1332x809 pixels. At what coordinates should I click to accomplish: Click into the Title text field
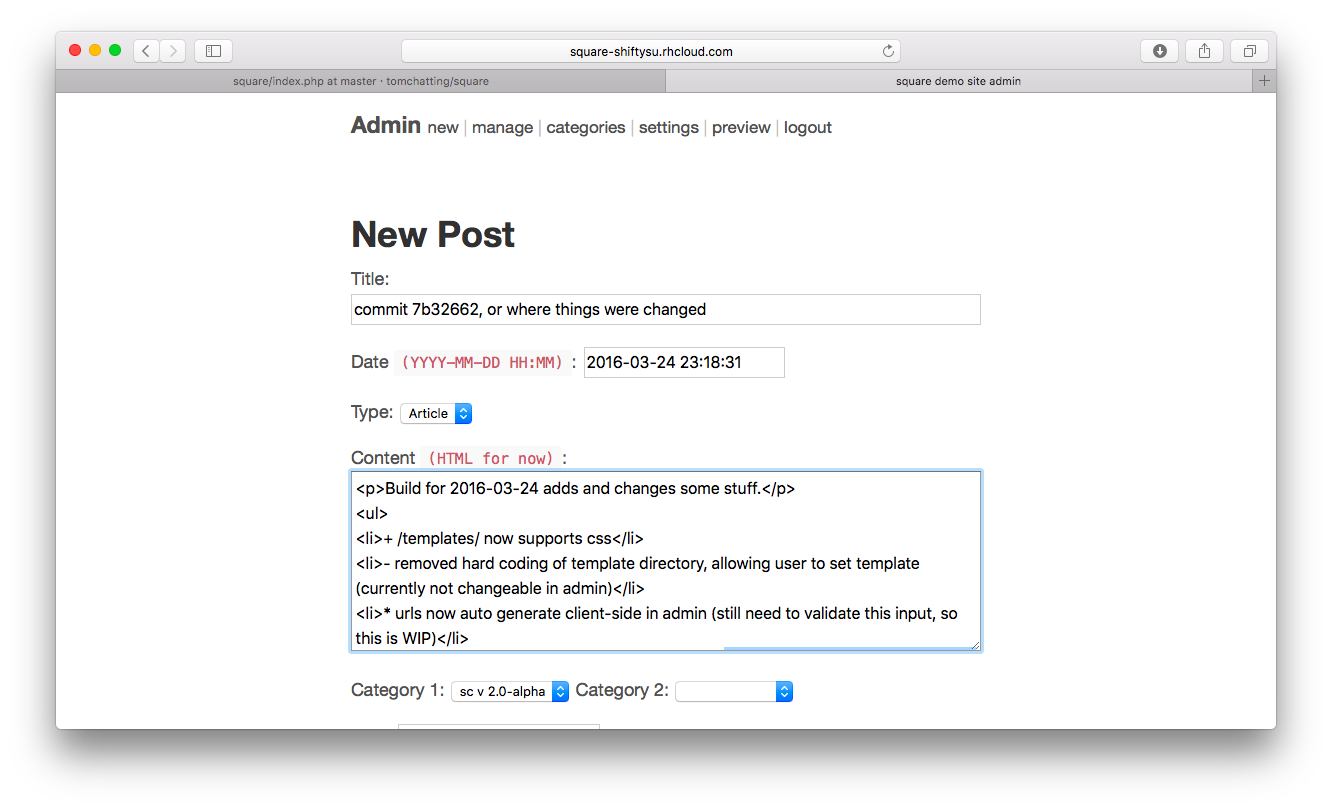[665, 310]
